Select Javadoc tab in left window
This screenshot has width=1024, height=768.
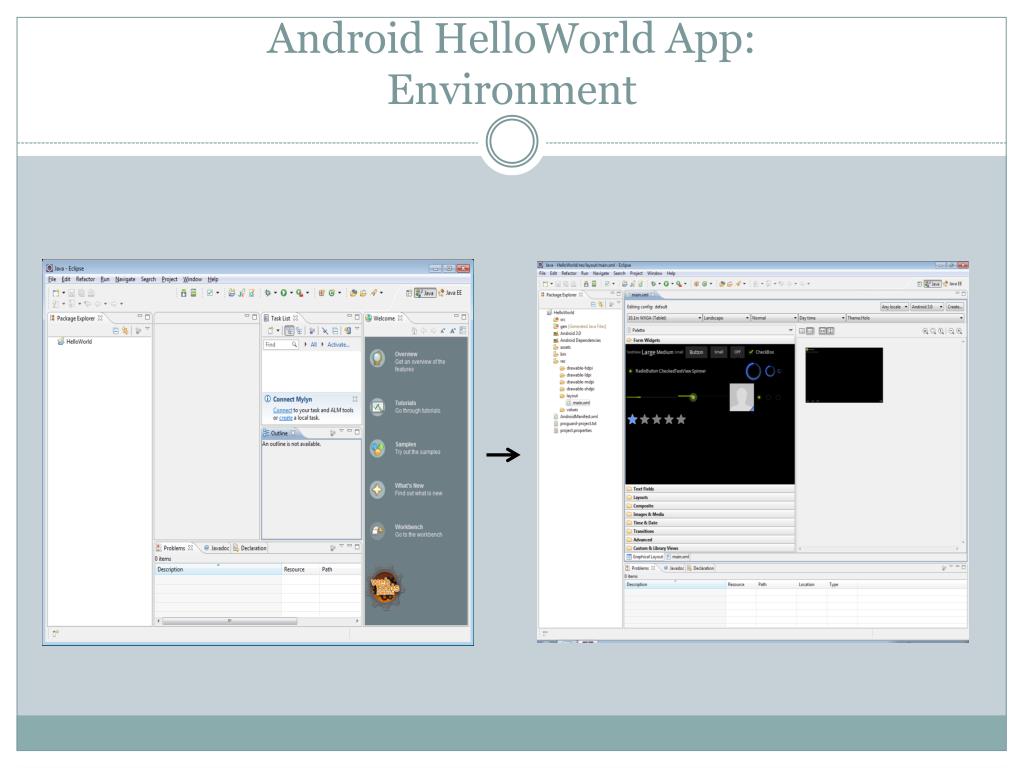click(216, 548)
